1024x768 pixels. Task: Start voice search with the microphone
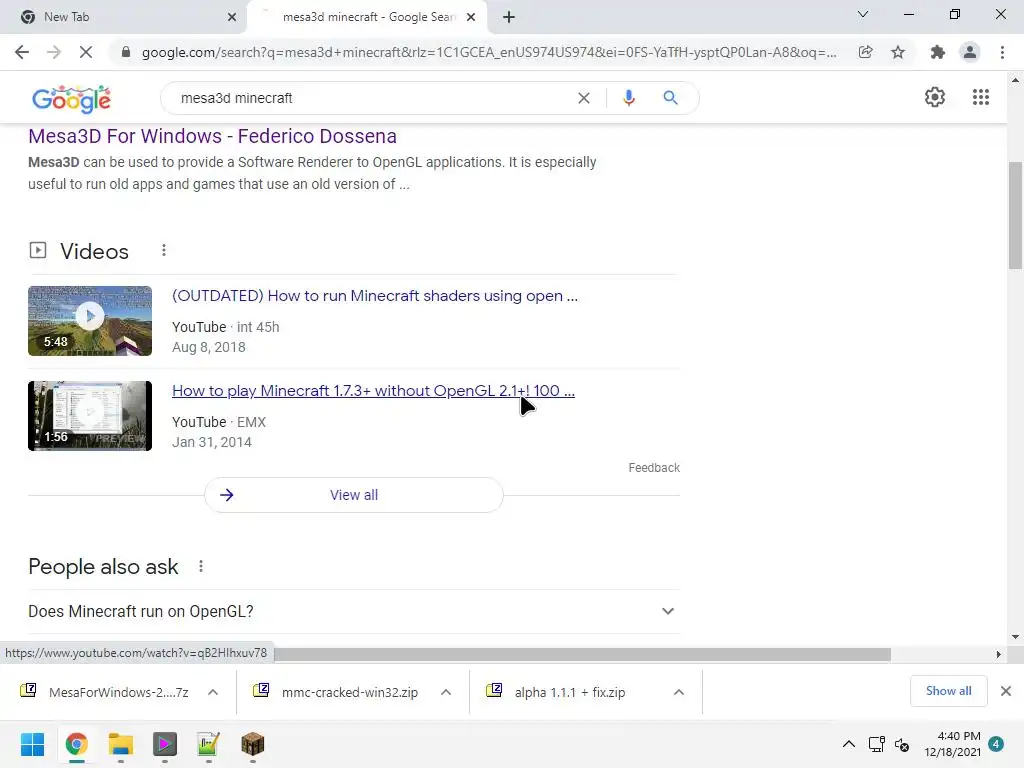[628, 98]
